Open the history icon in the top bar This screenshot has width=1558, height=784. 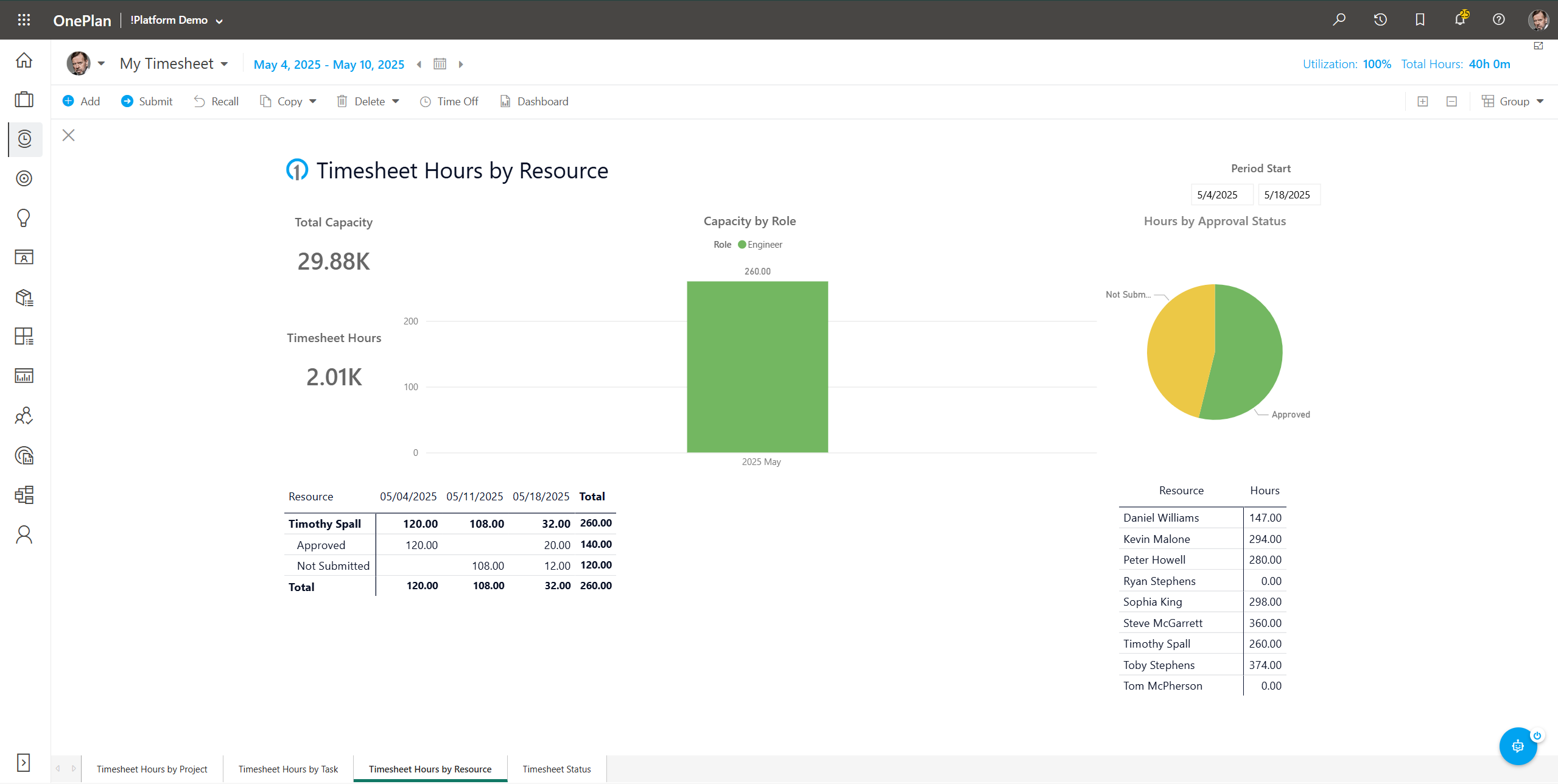[1380, 19]
